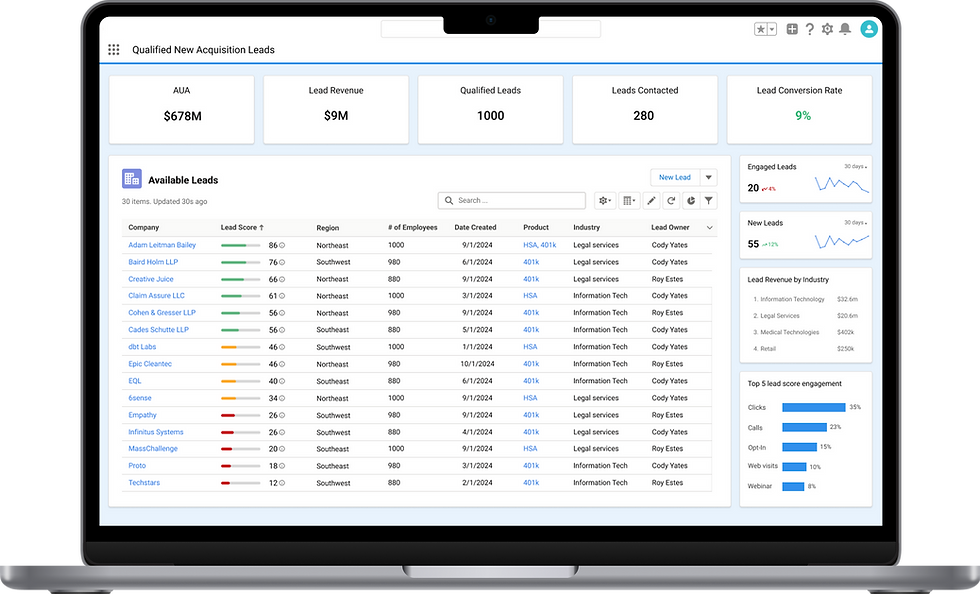Open list view settings gear dropdown
Screen dimensions: 980x594
[x=605, y=201]
